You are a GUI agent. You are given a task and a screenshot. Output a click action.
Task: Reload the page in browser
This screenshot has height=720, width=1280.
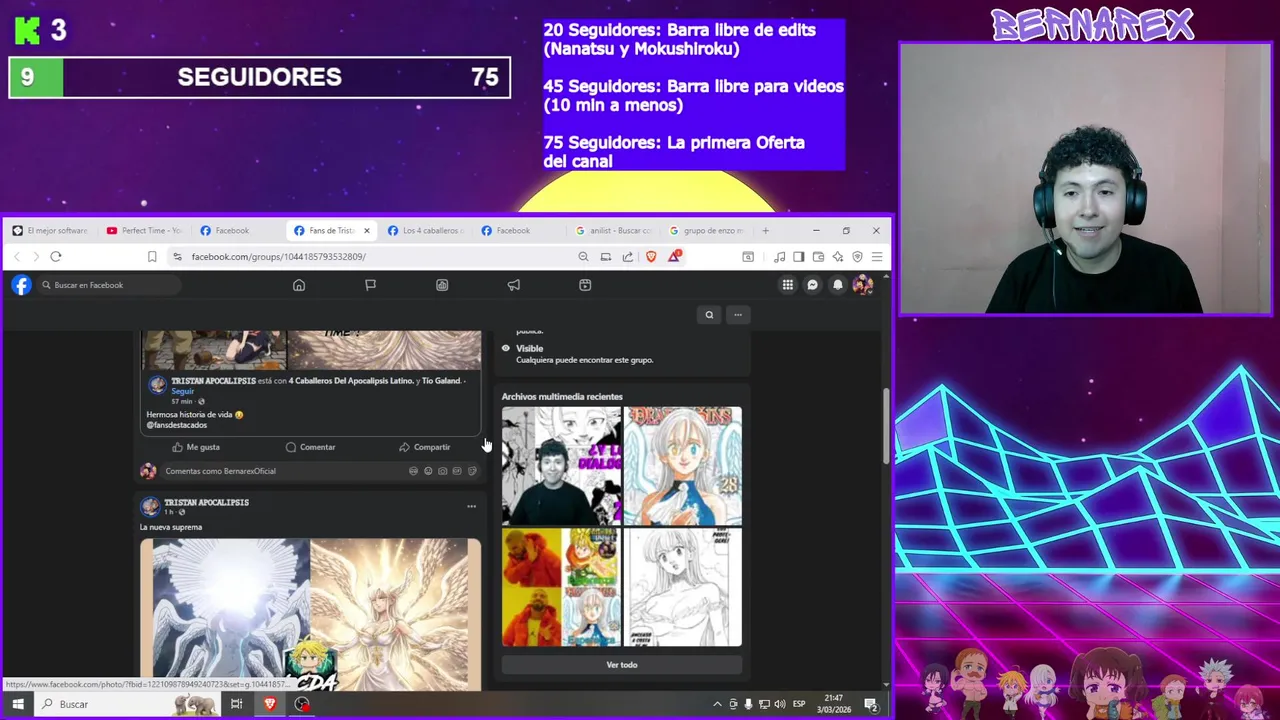[56, 257]
